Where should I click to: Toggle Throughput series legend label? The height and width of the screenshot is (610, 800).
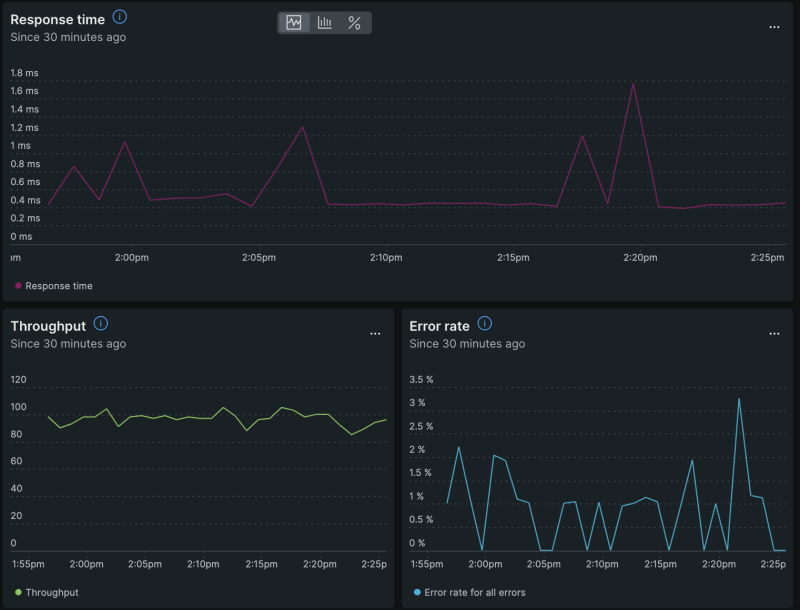52,592
